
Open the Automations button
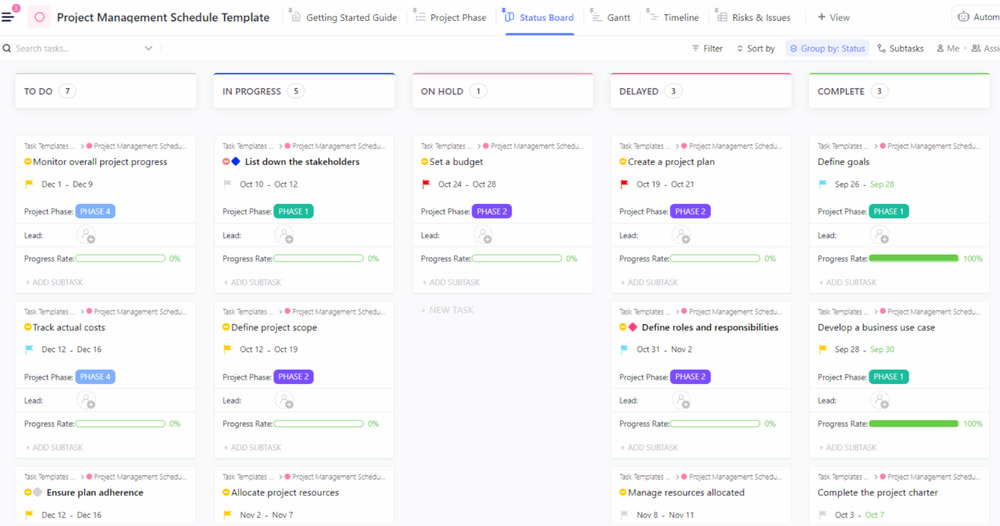(976, 17)
